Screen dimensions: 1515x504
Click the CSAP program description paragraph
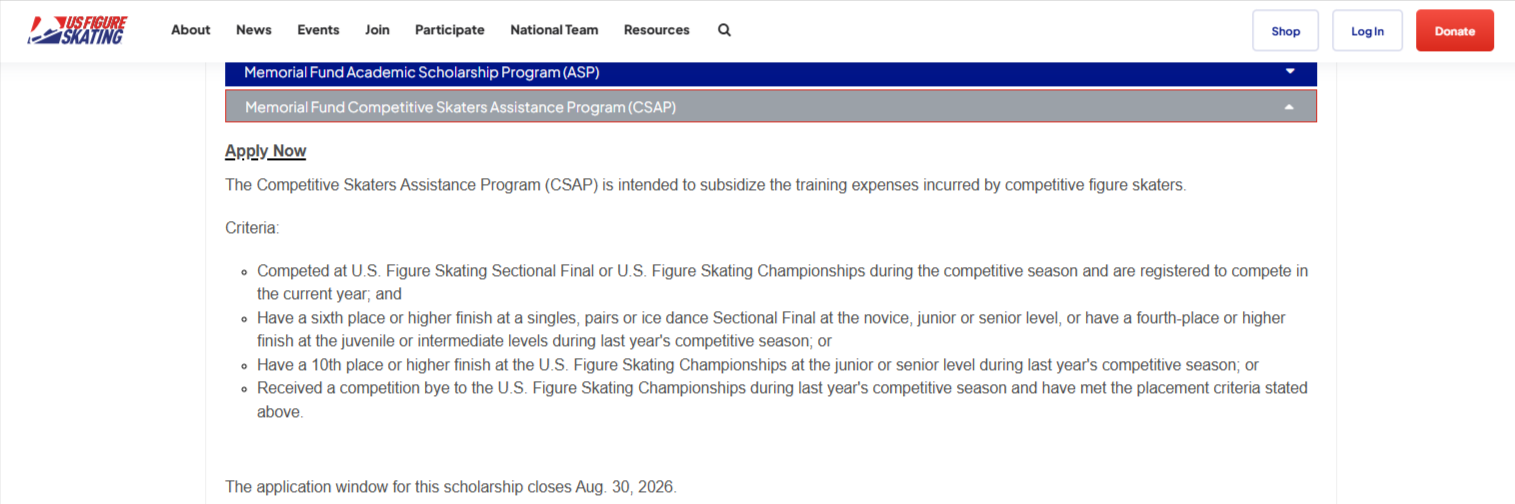(706, 185)
